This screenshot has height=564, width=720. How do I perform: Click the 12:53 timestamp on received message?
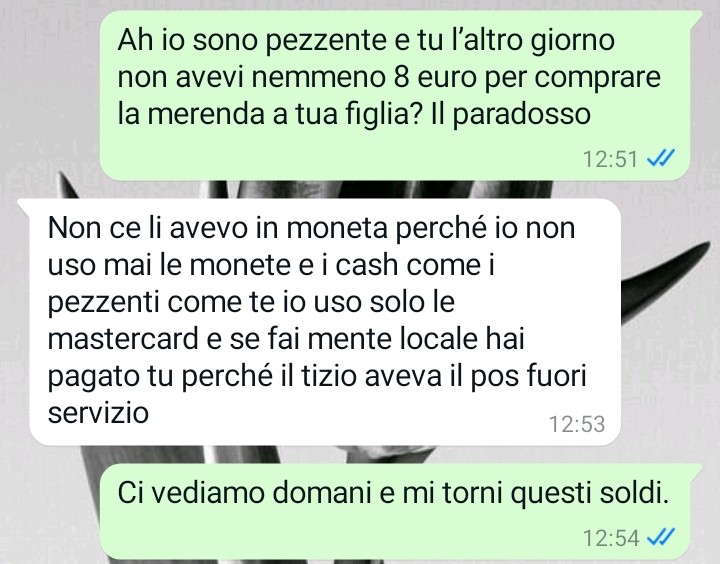click(577, 424)
